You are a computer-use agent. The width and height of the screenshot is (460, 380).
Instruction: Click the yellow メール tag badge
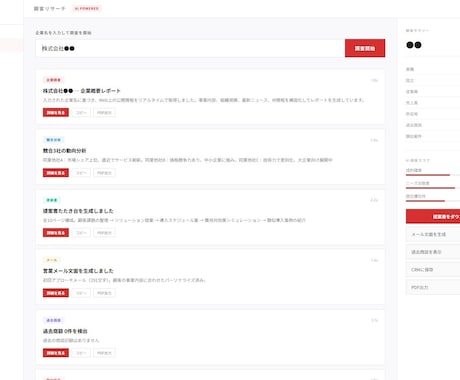[x=52, y=260]
